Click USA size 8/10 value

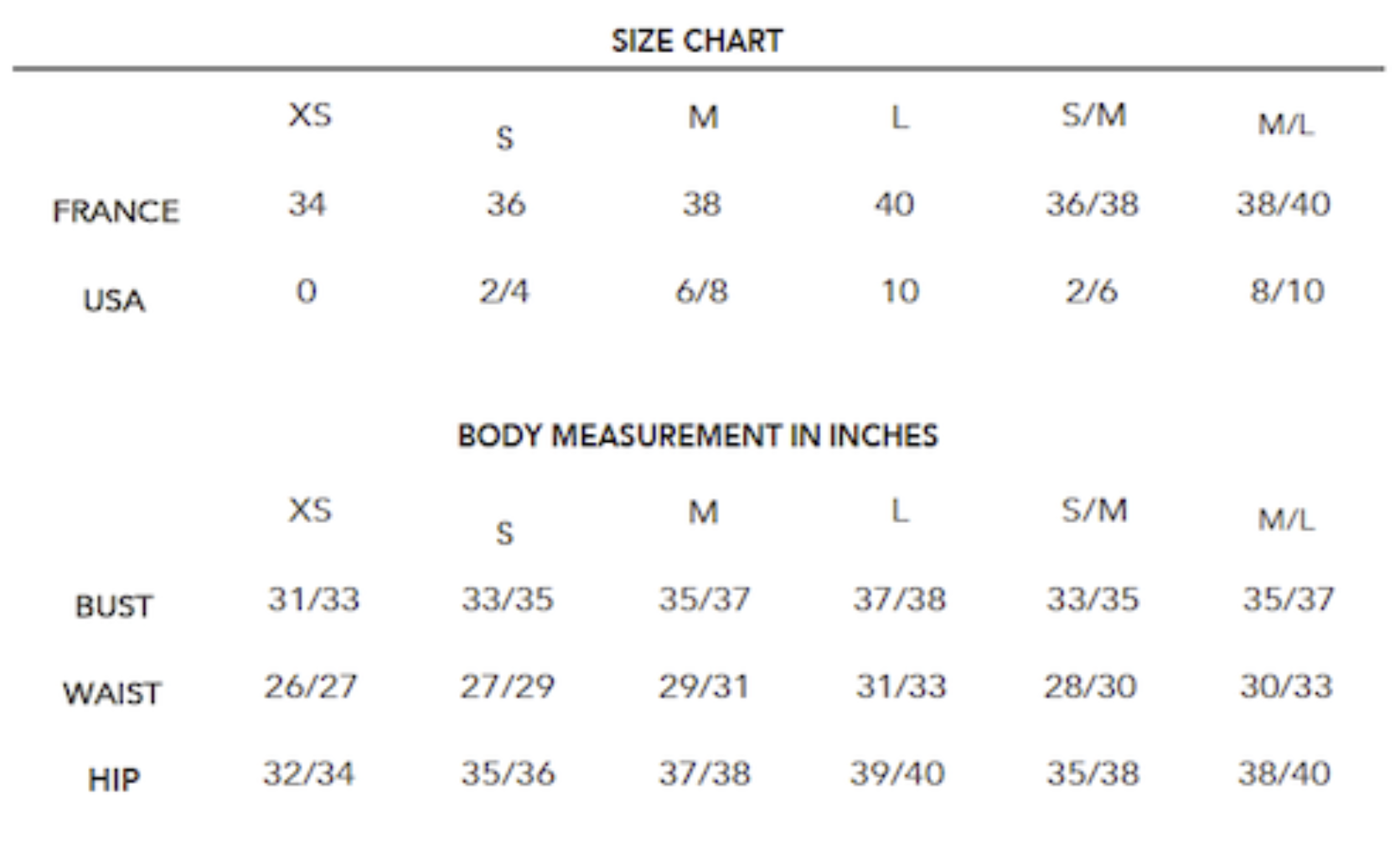click(1287, 291)
